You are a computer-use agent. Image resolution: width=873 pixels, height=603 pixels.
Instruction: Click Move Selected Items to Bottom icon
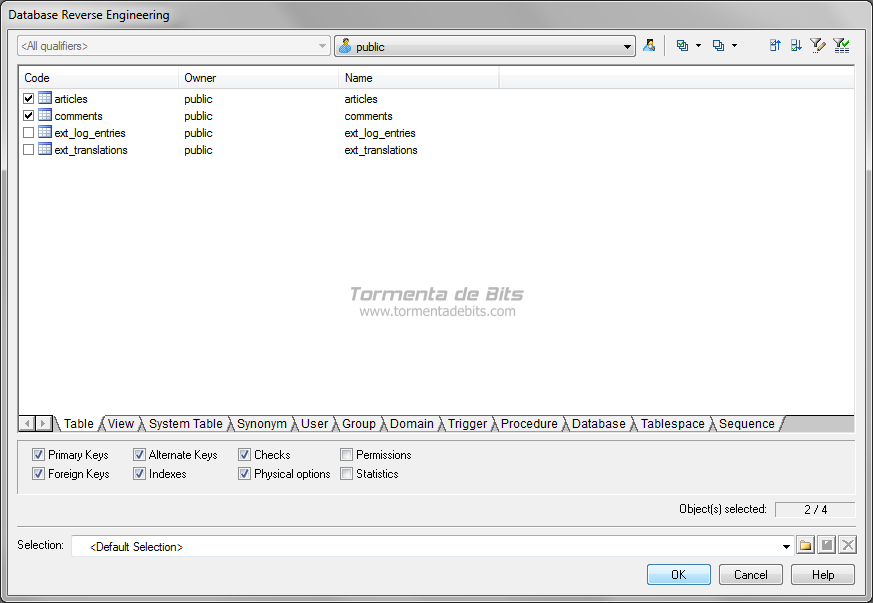pos(796,46)
